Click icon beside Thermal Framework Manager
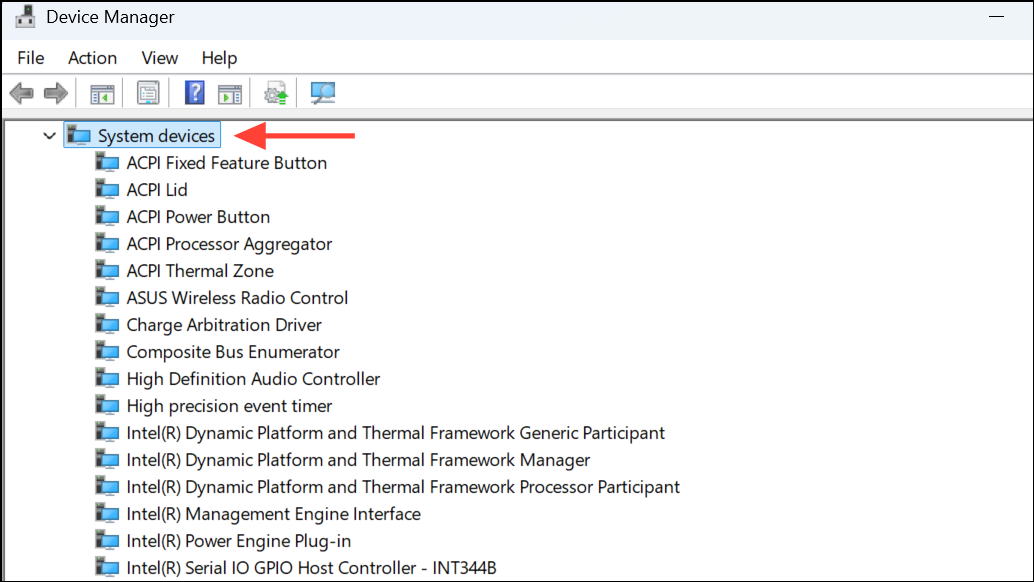The width and height of the screenshot is (1034, 582). coord(107,459)
